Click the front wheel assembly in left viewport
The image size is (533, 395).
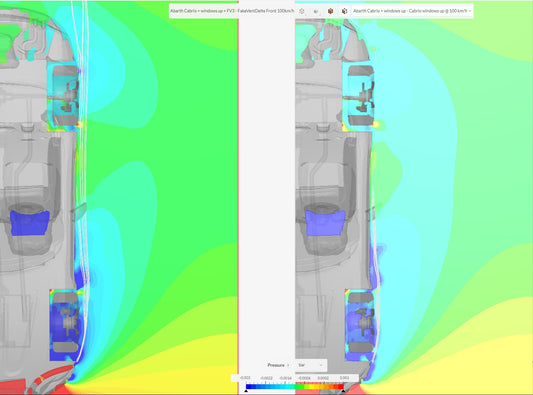pos(65,325)
